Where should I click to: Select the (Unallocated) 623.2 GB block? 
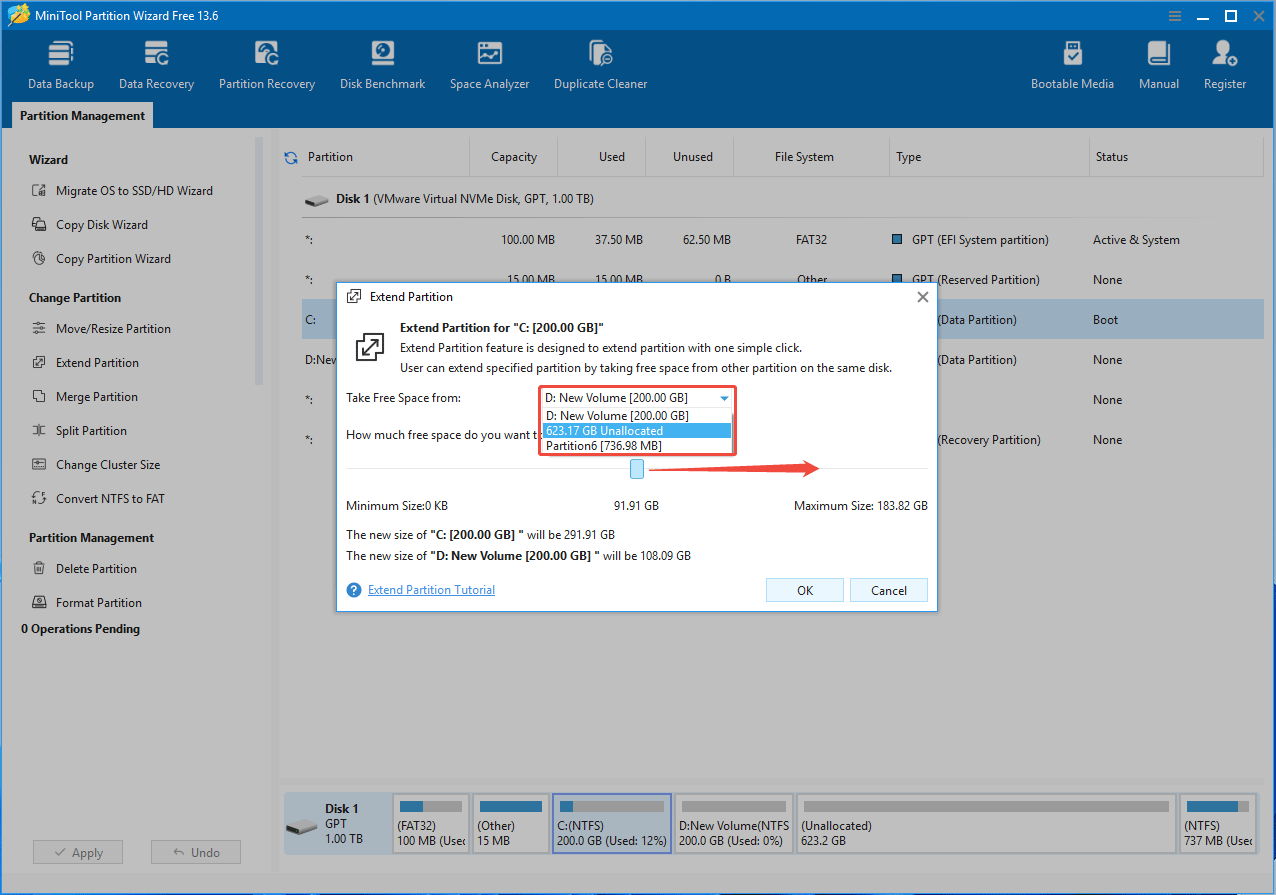(x=985, y=824)
